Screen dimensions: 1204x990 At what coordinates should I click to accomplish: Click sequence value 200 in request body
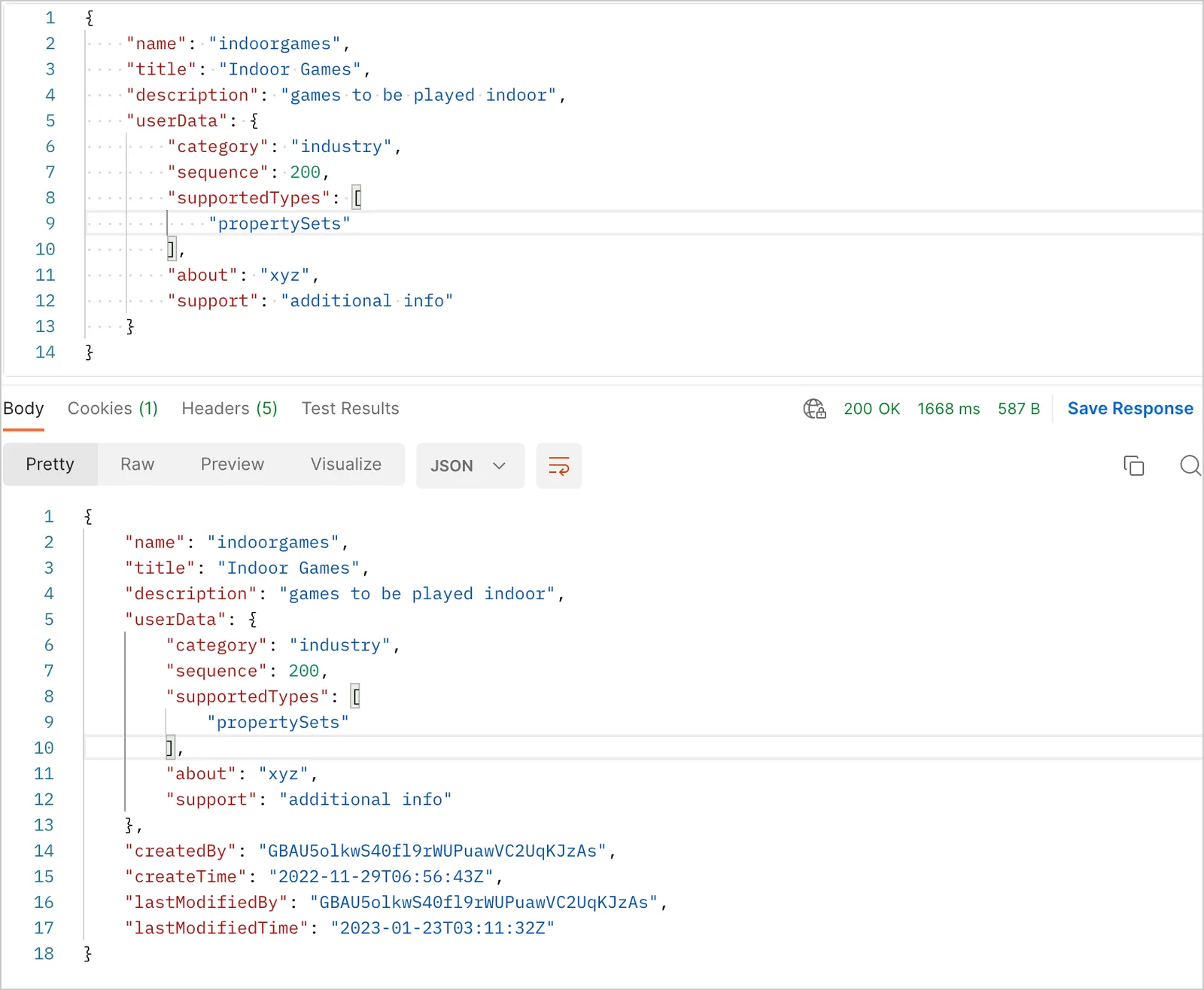[306, 172]
